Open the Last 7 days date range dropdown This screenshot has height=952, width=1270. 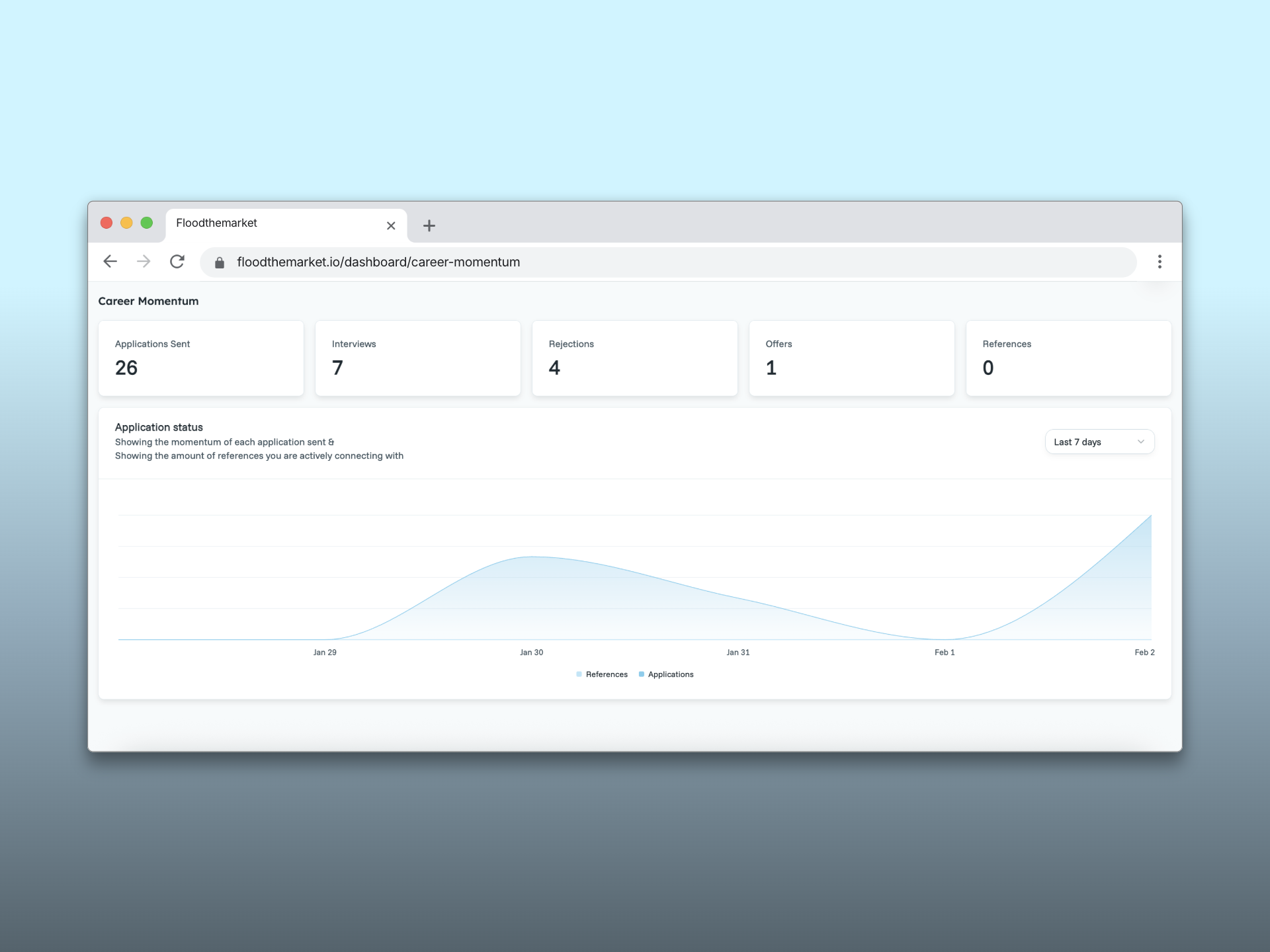(x=1099, y=442)
